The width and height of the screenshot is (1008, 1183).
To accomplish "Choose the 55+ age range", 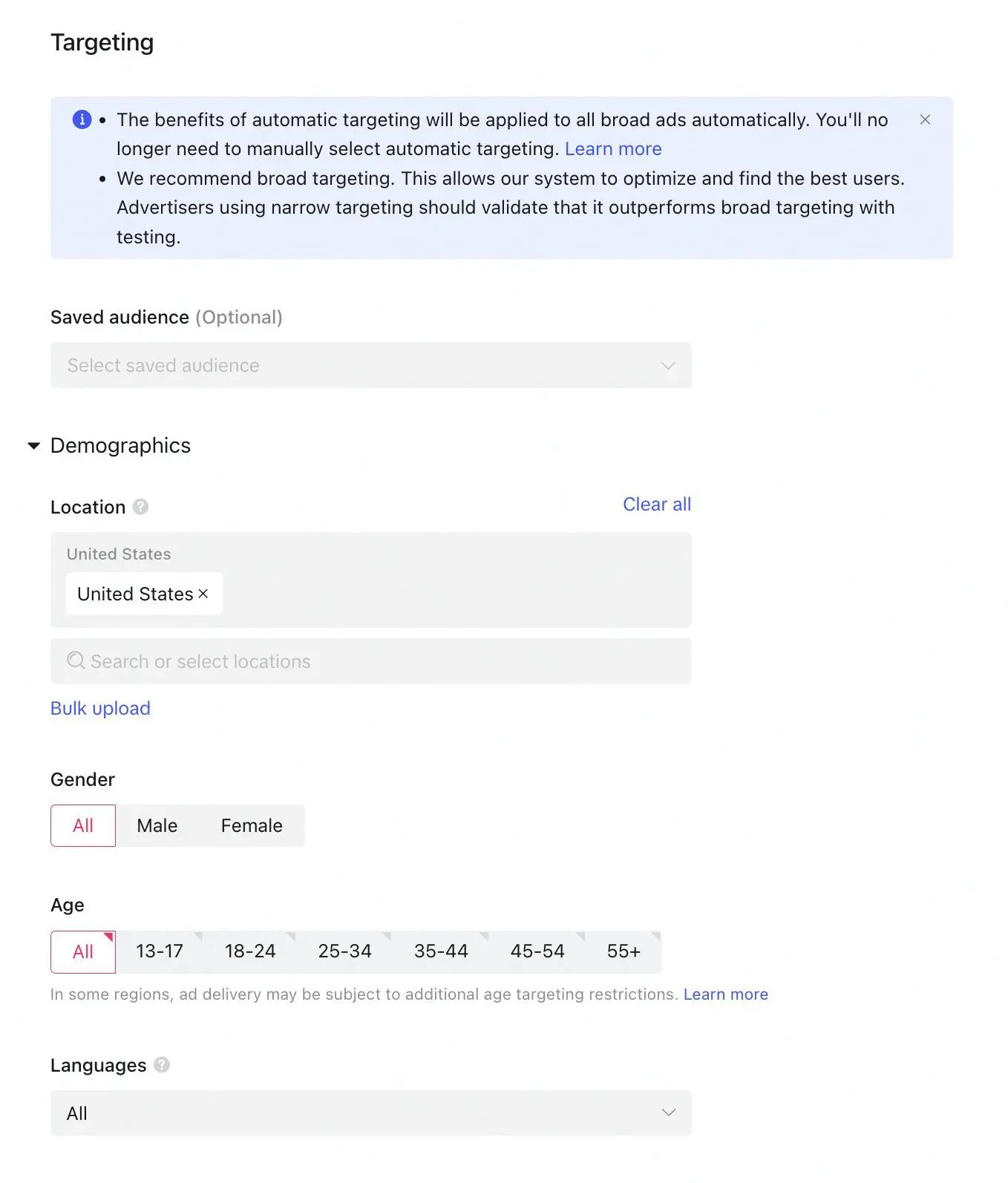I will tap(624, 951).
